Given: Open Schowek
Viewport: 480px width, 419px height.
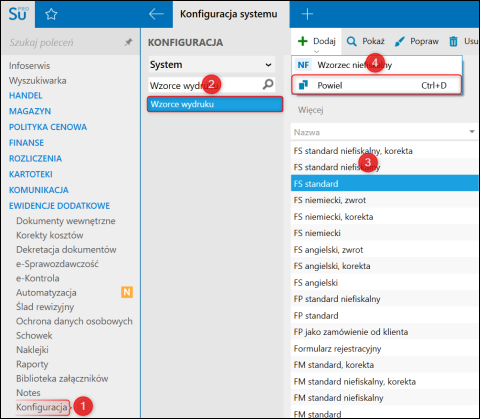Looking at the screenshot, I should (x=34, y=336).
